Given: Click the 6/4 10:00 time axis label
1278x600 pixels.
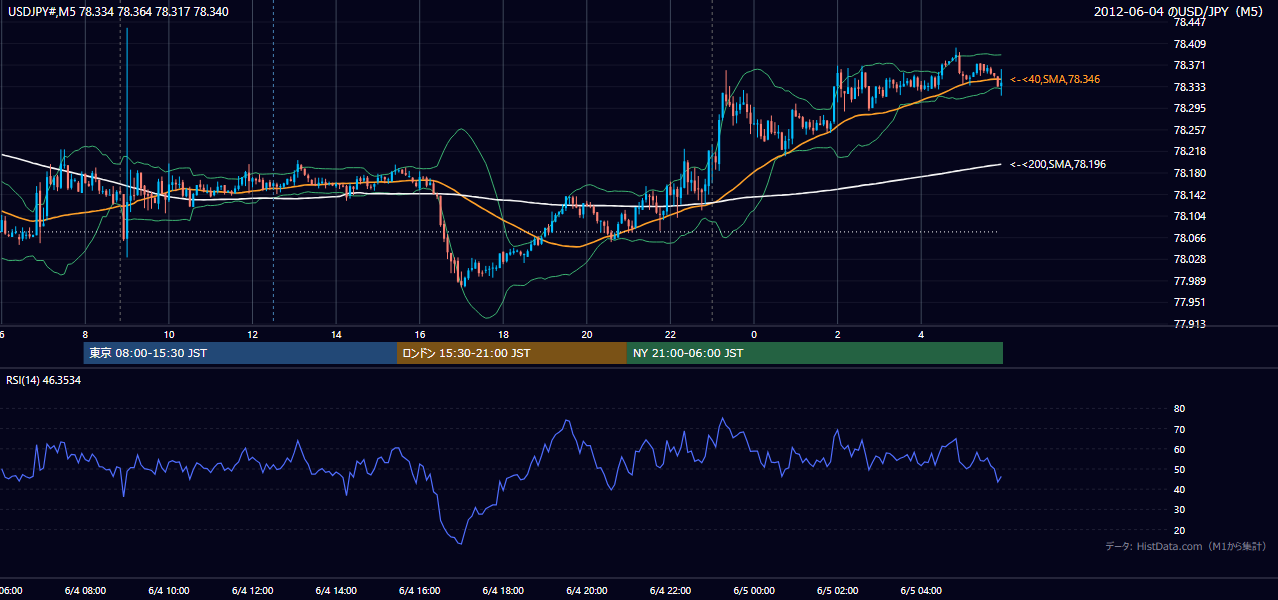Looking at the screenshot, I should [x=168, y=590].
